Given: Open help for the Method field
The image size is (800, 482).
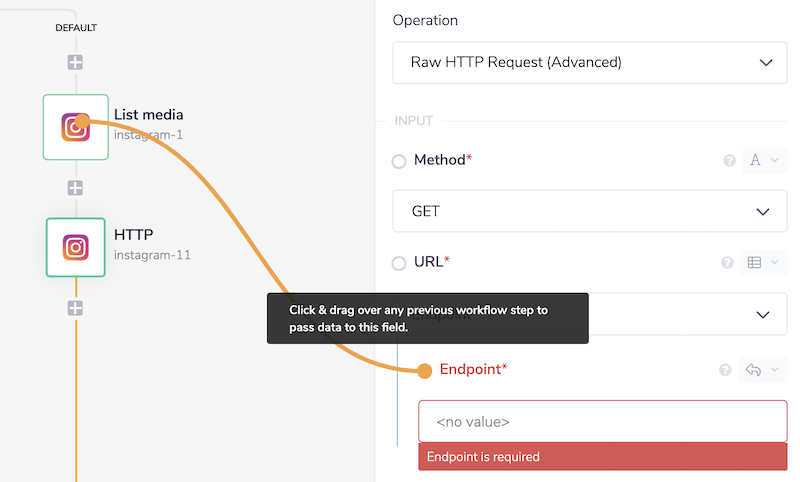Looking at the screenshot, I should click(729, 160).
